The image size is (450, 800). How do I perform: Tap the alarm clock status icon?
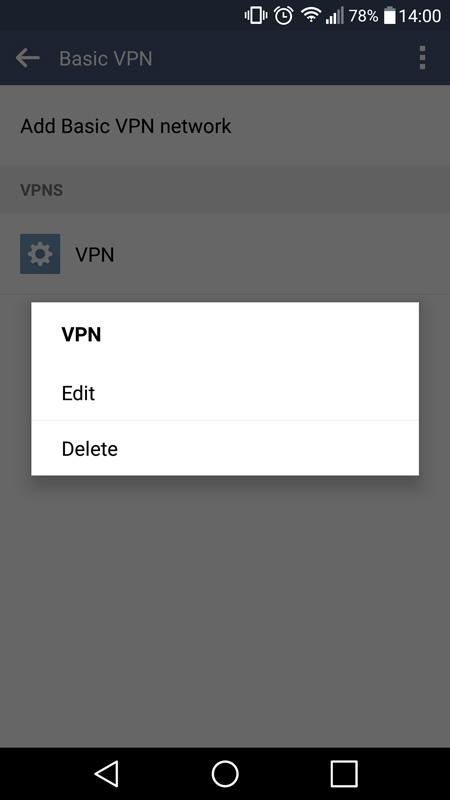point(283,16)
